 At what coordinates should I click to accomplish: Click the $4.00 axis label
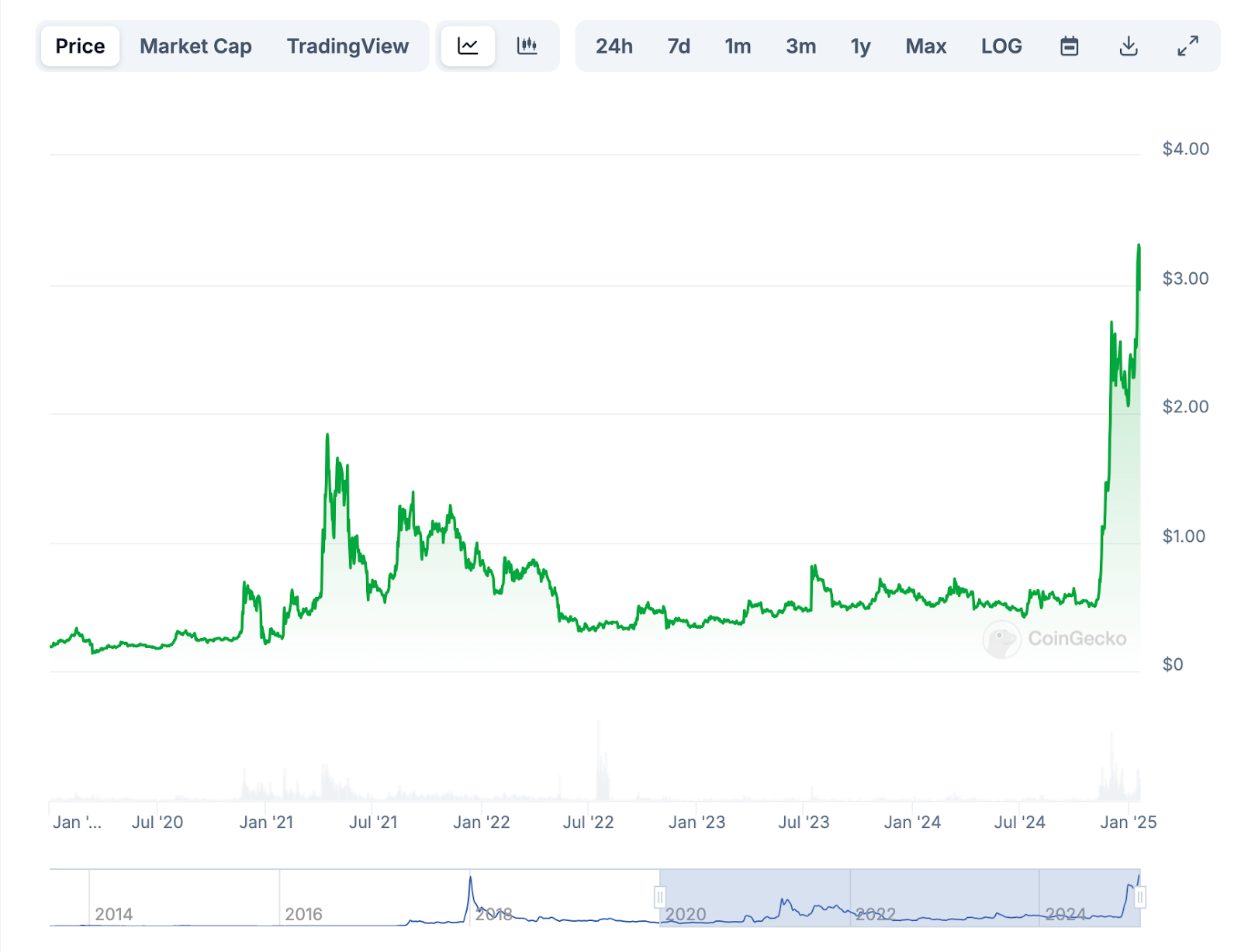tap(1185, 149)
